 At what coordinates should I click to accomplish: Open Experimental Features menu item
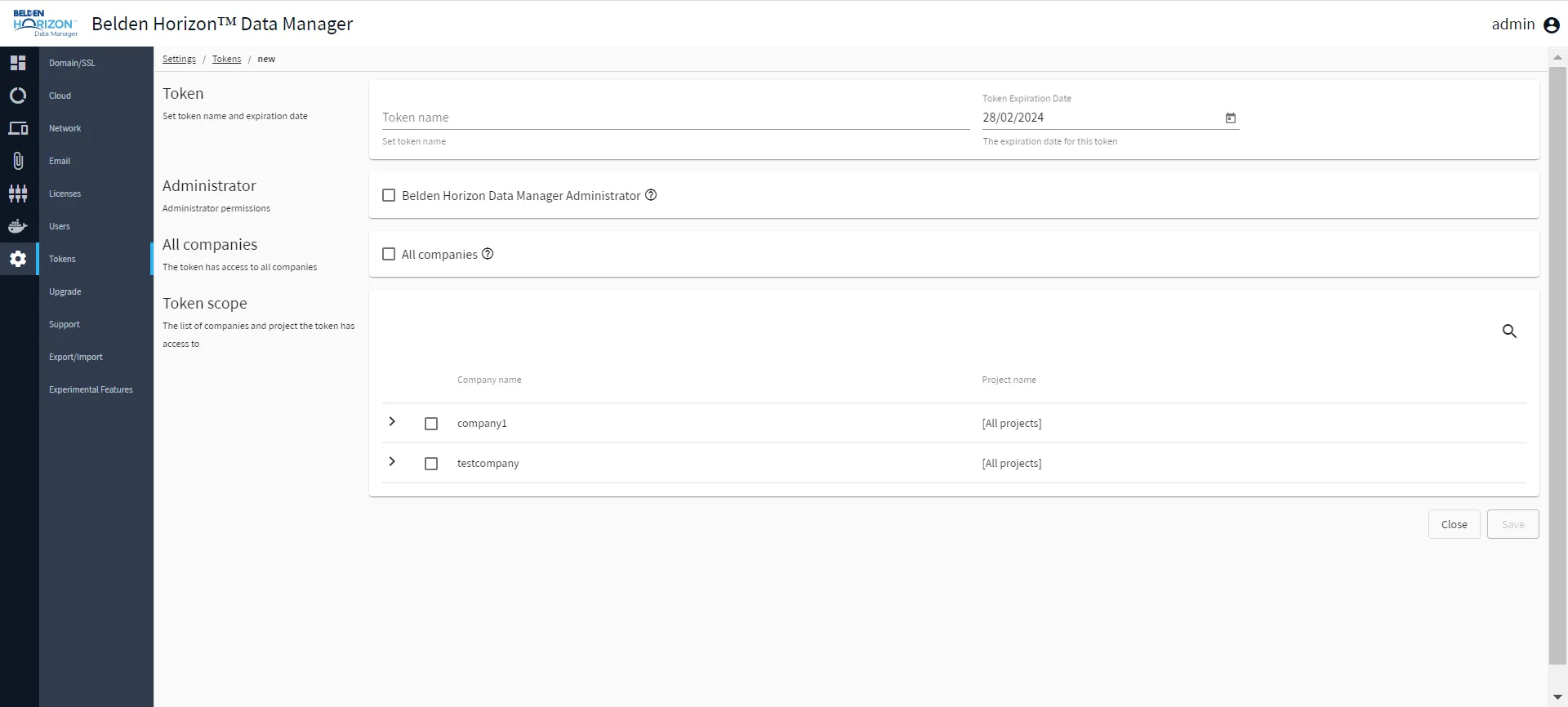coord(96,389)
